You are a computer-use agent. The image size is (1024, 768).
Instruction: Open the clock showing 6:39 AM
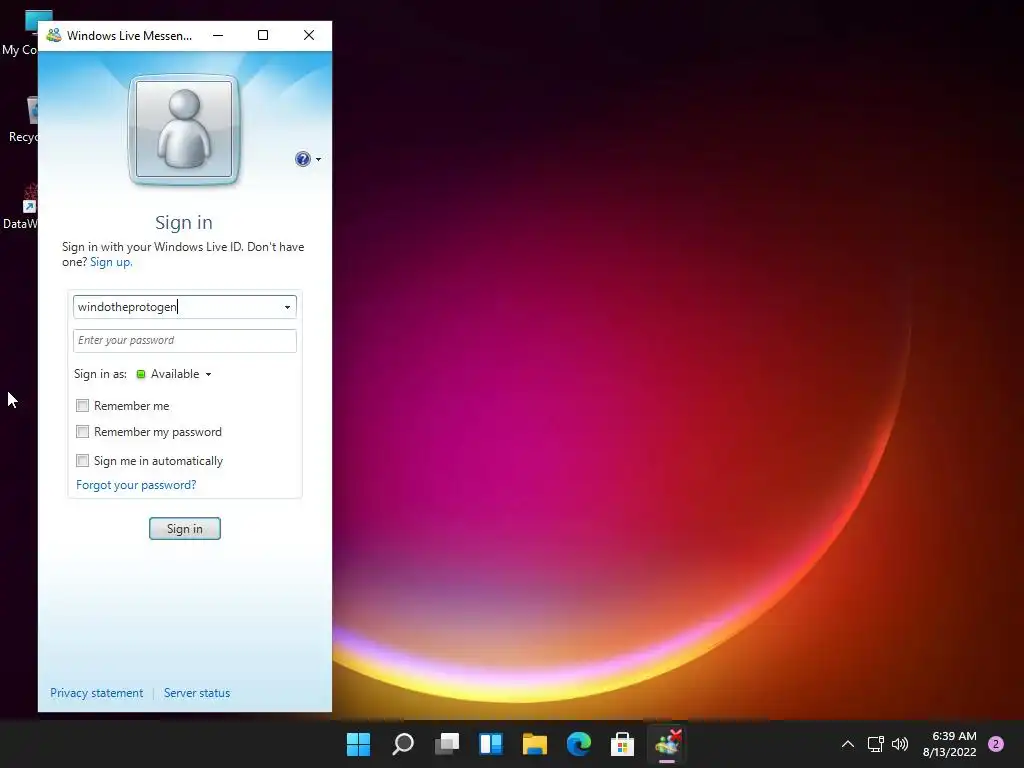[x=950, y=744]
